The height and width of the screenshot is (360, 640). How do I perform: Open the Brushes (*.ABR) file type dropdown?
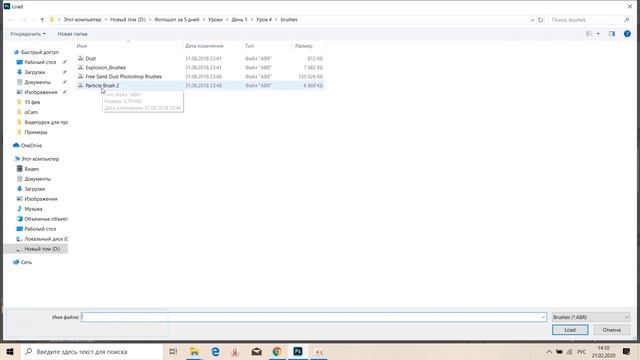coord(591,317)
